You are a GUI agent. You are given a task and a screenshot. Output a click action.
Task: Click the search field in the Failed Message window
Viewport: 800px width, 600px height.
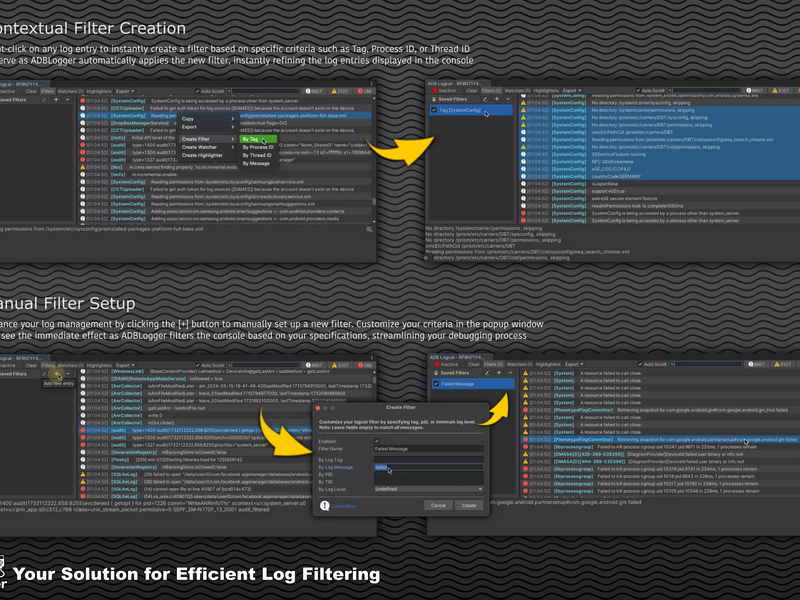coord(708,364)
